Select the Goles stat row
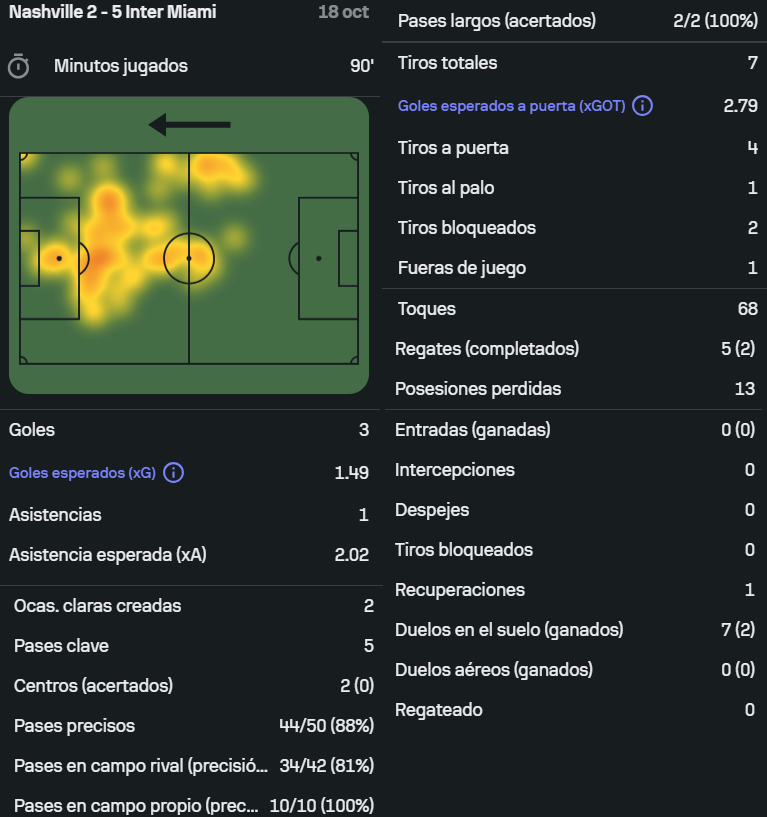 pos(189,430)
